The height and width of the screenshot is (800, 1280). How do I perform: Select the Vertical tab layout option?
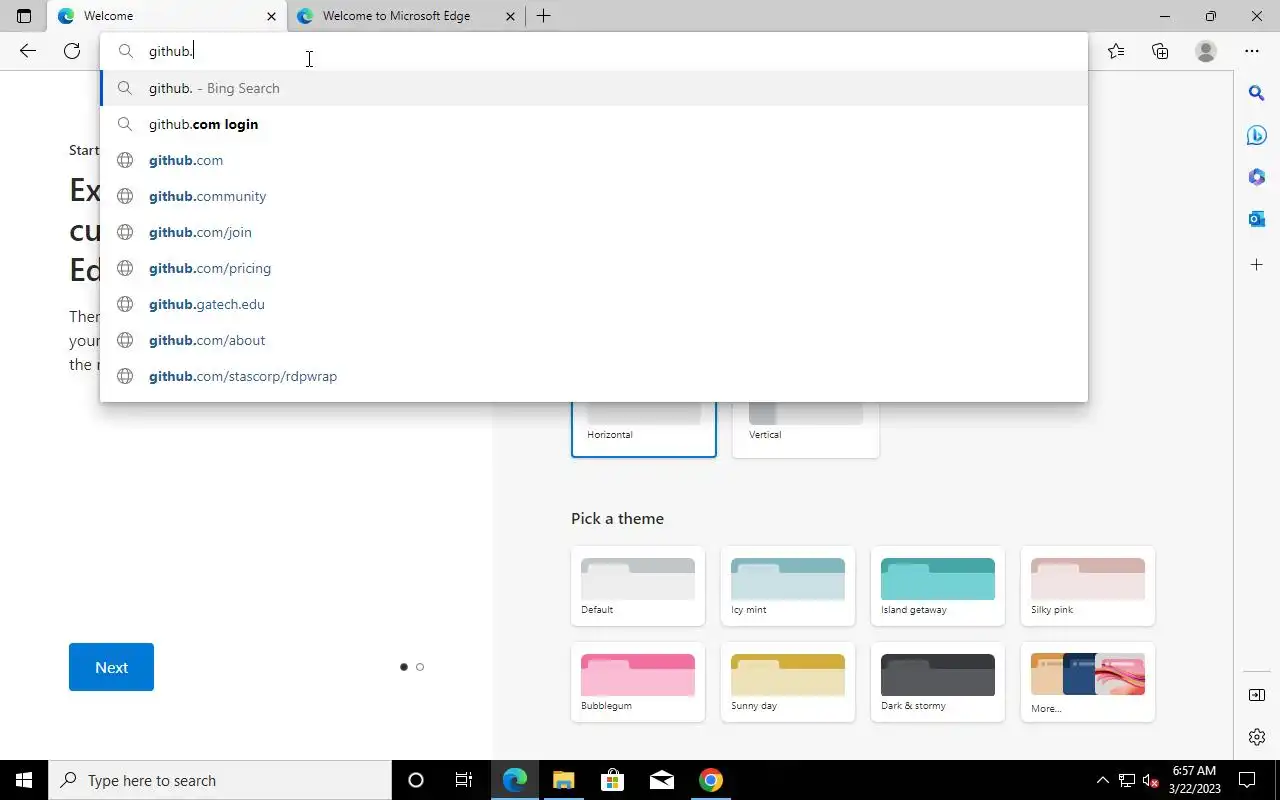click(x=806, y=428)
